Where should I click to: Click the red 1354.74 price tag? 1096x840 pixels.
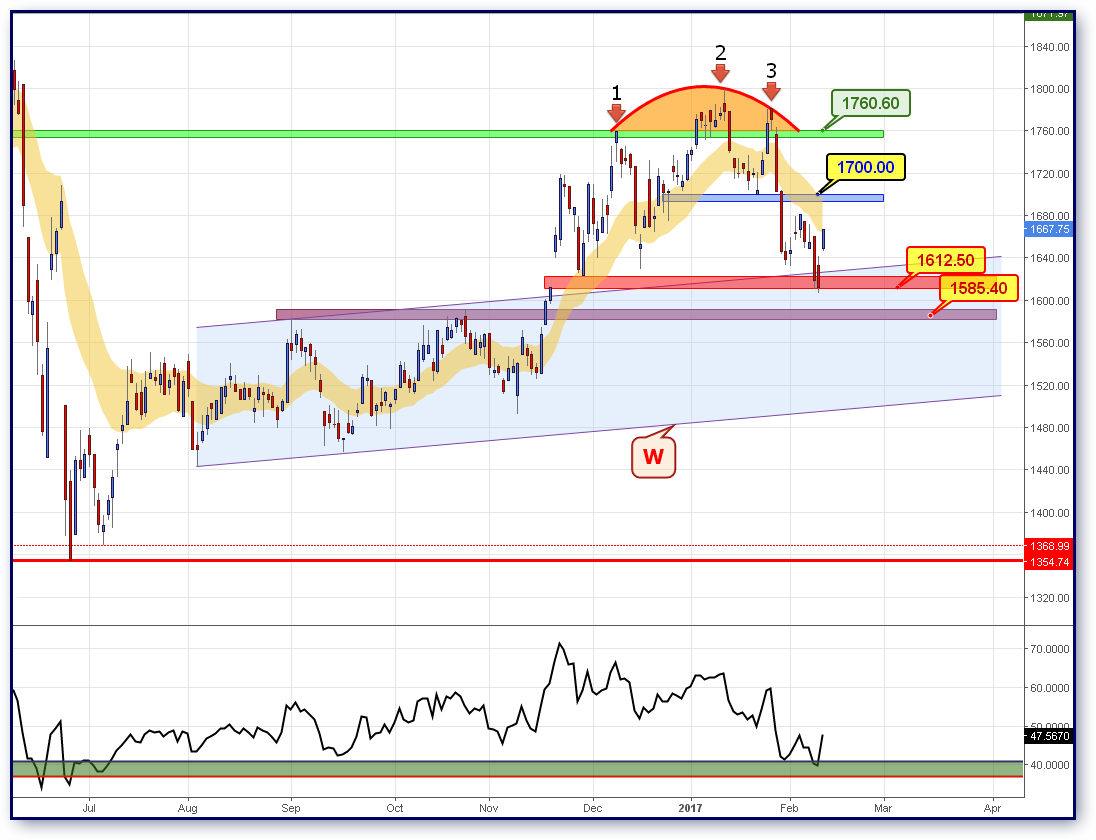tap(1048, 562)
